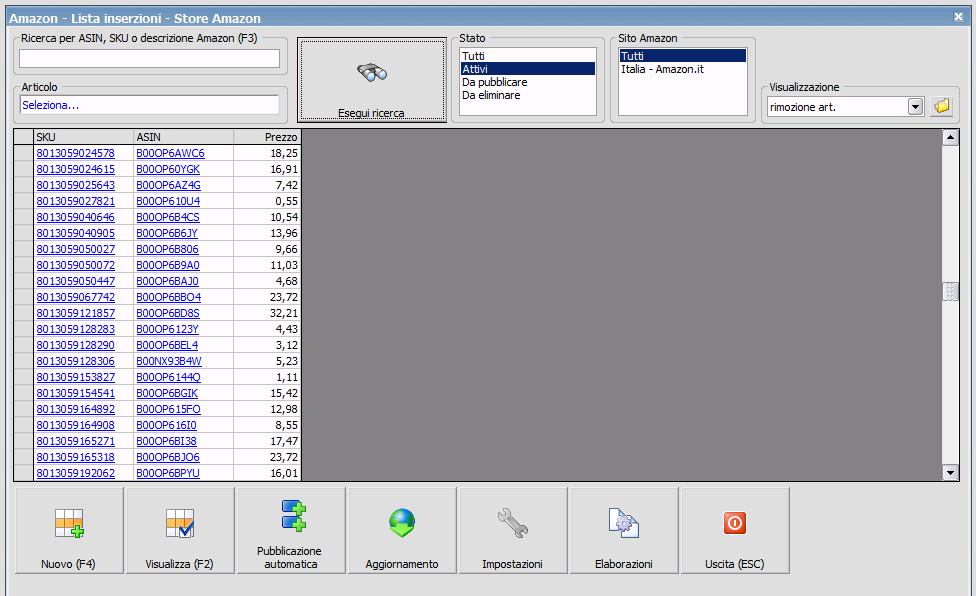Sort by the SKU column header
The width and height of the screenshot is (976, 596).
click(x=84, y=137)
